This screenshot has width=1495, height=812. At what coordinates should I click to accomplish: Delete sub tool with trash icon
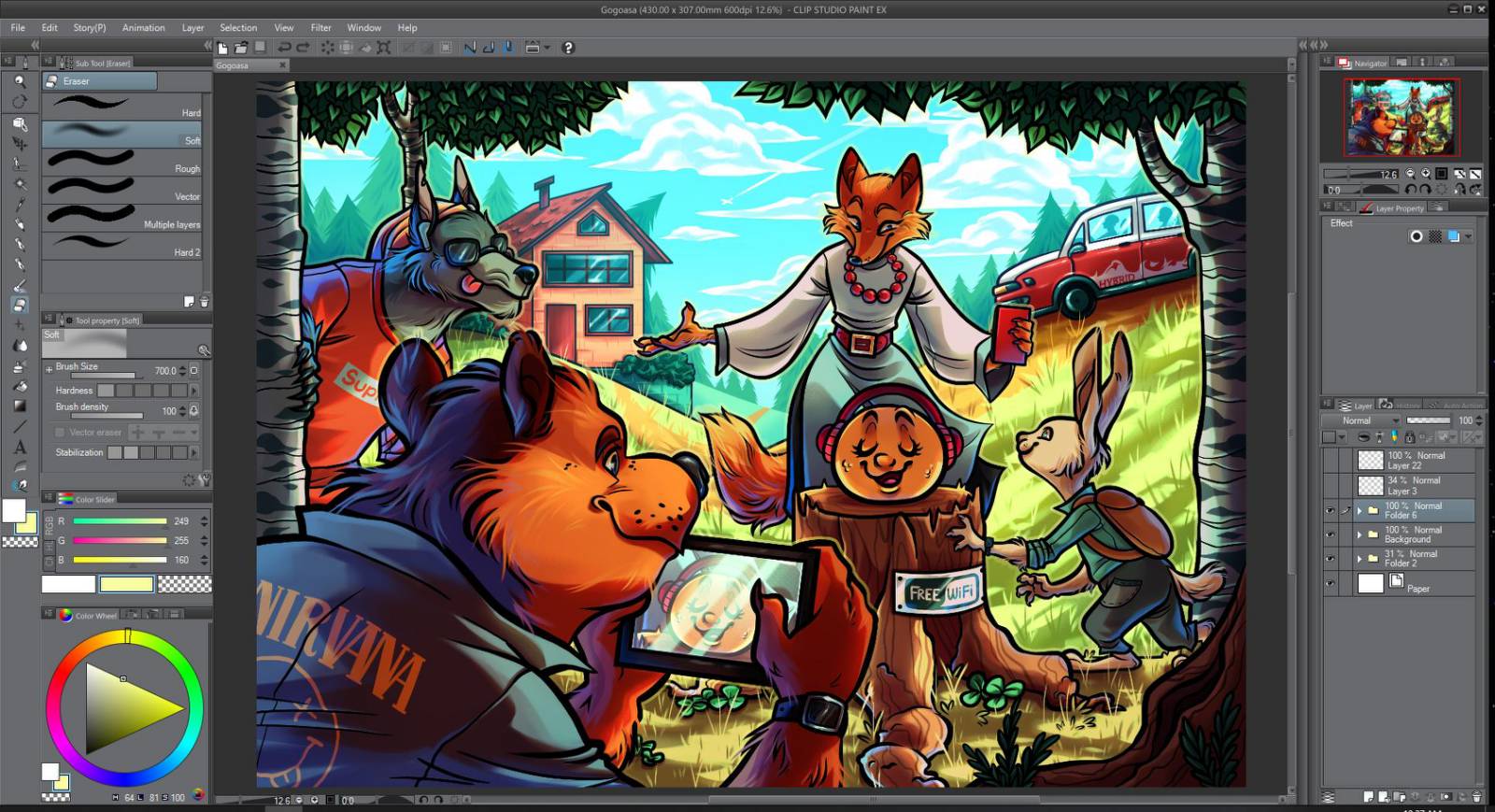click(x=205, y=302)
